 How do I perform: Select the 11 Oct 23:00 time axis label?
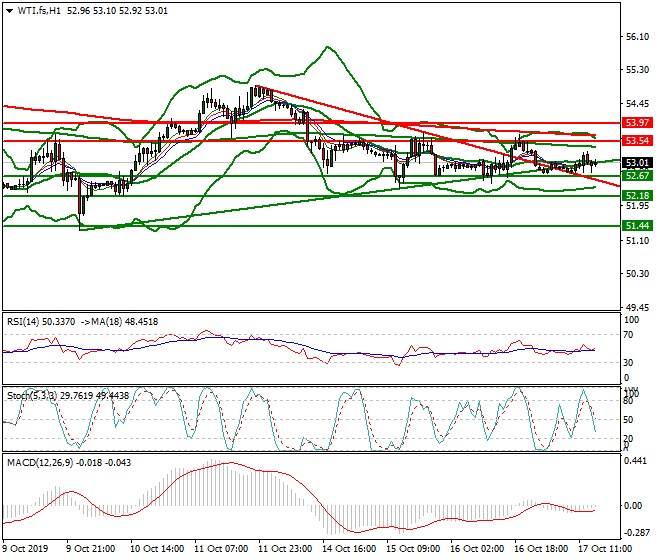[x=285, y=549]
